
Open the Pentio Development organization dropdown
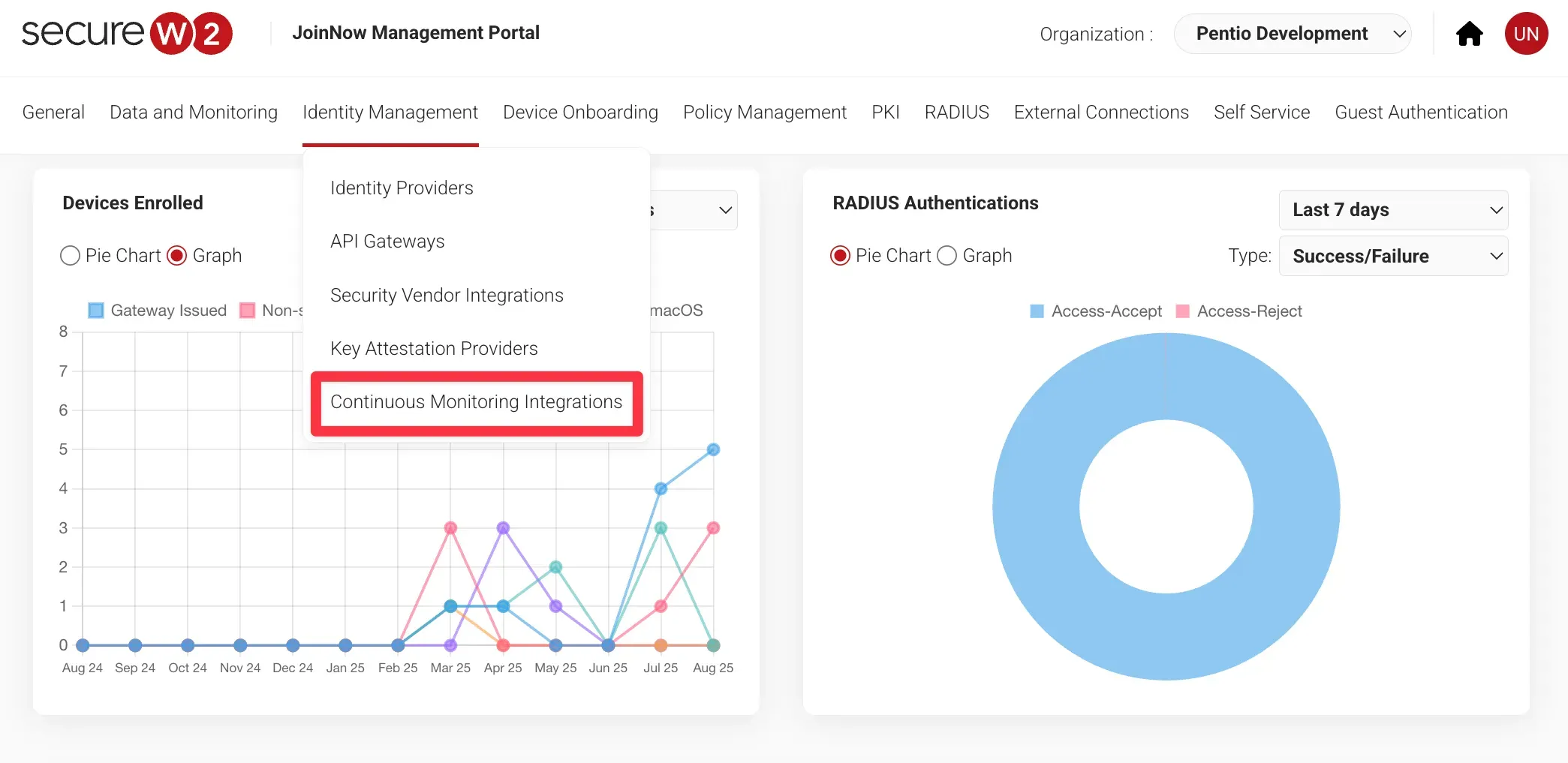coord(1292,34)
